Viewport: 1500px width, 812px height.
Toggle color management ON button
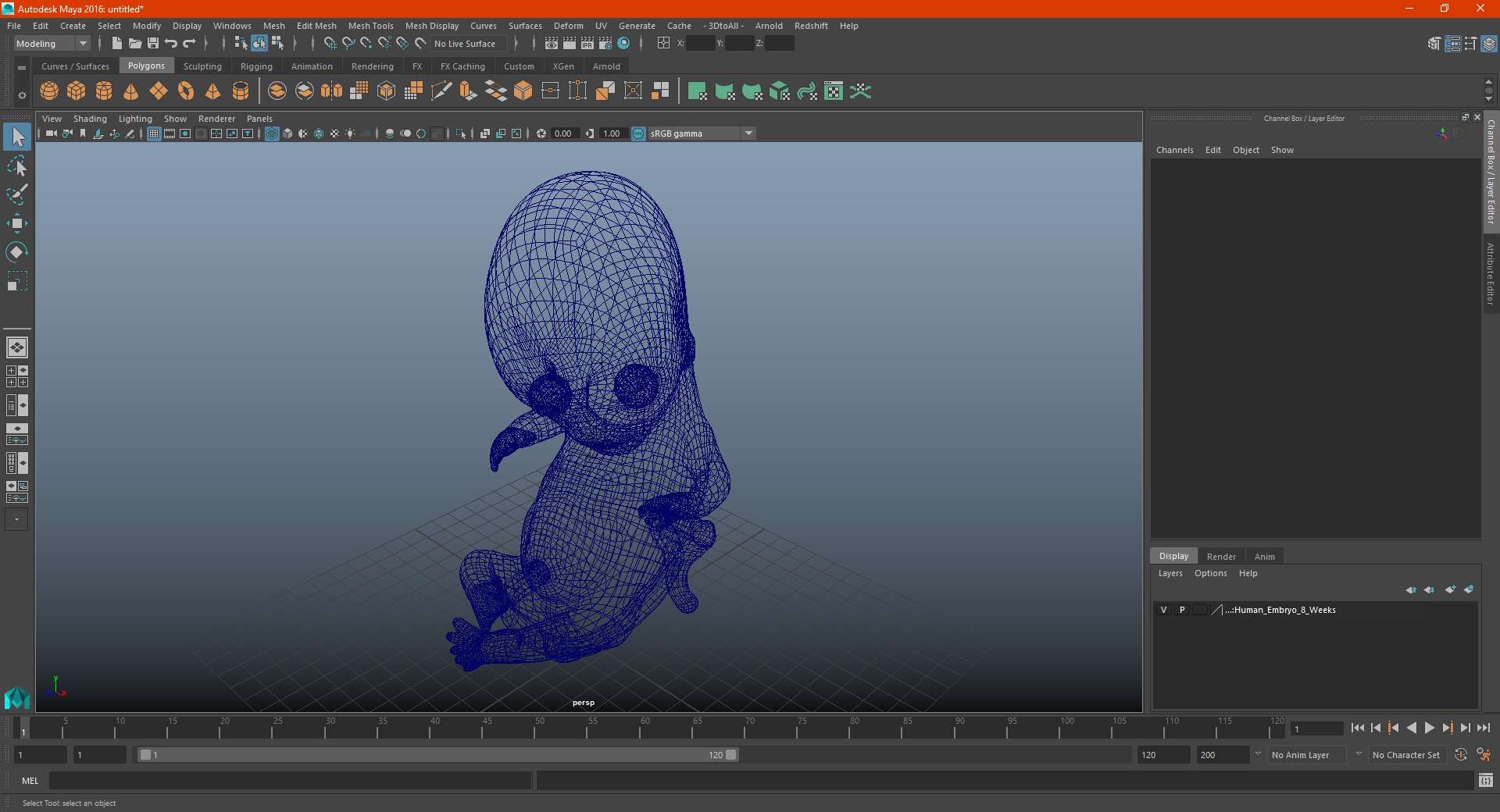638,134
